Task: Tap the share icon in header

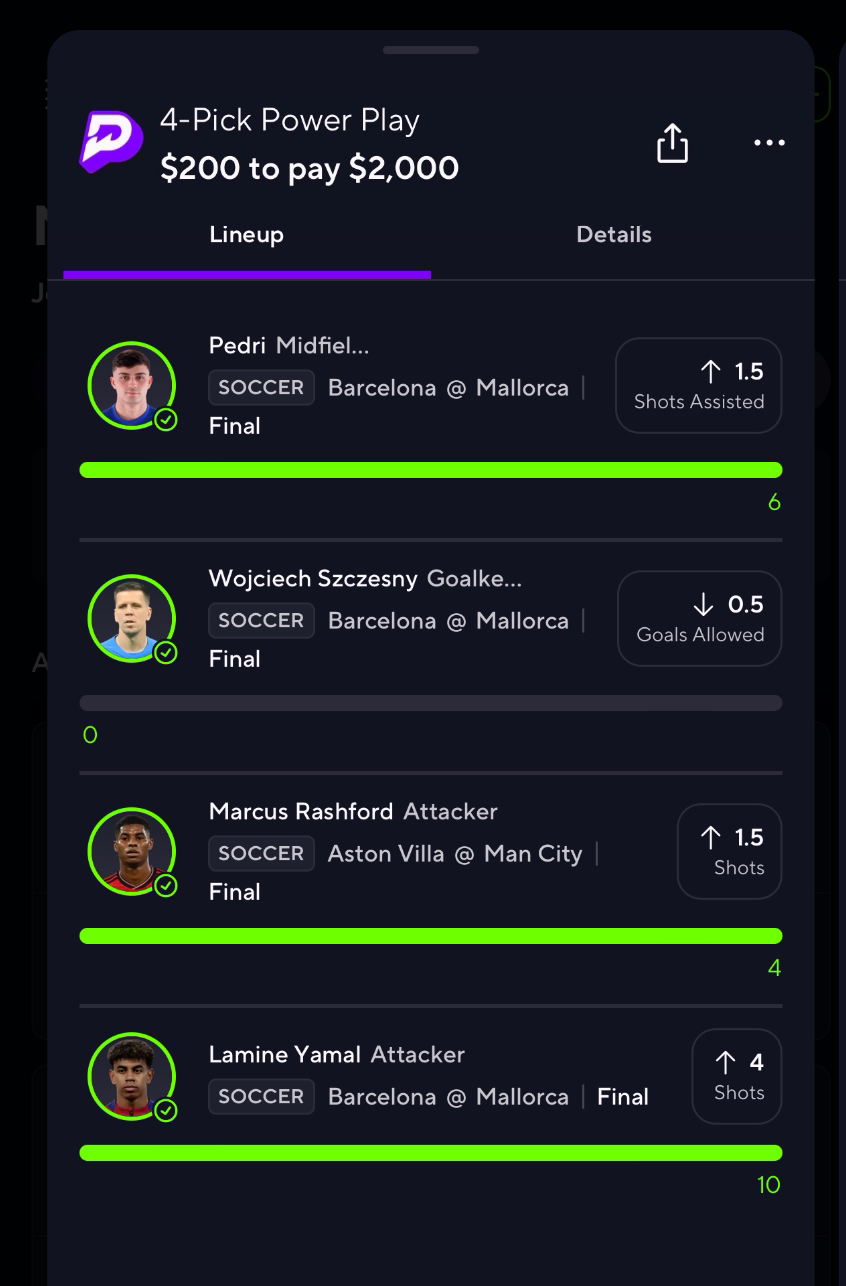Action: (672, 142)
